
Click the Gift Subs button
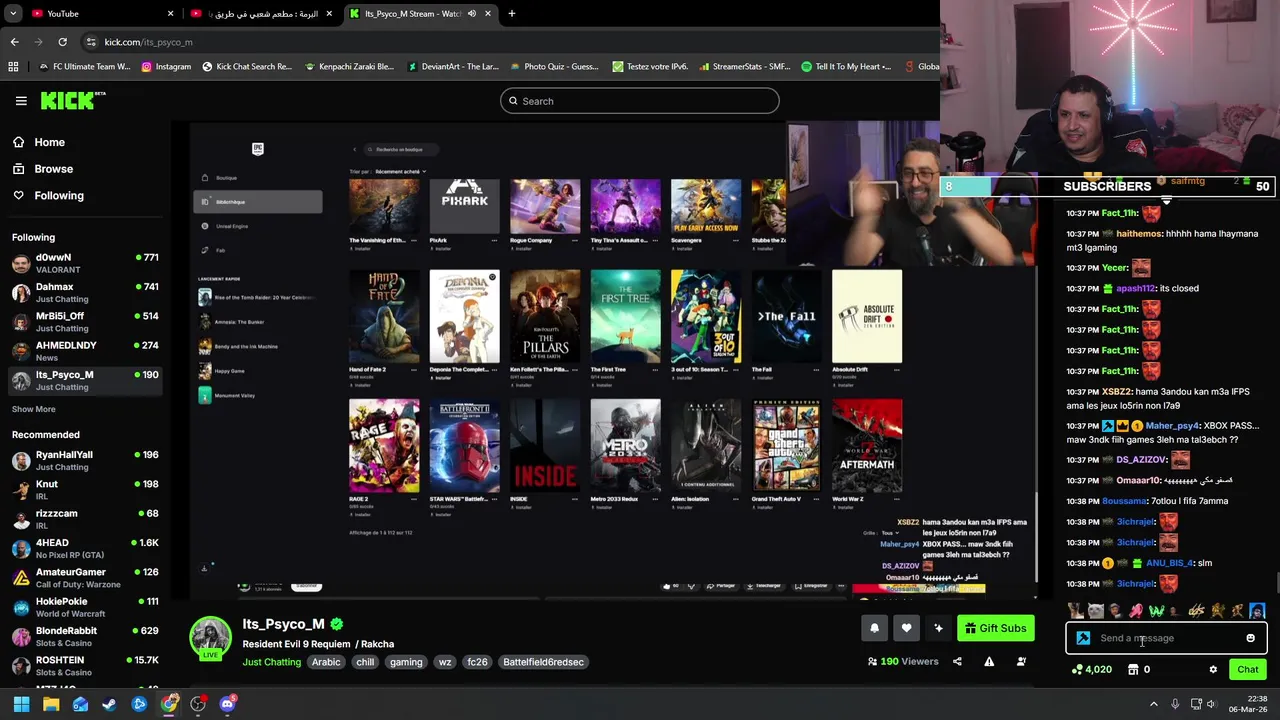(995, 628)
